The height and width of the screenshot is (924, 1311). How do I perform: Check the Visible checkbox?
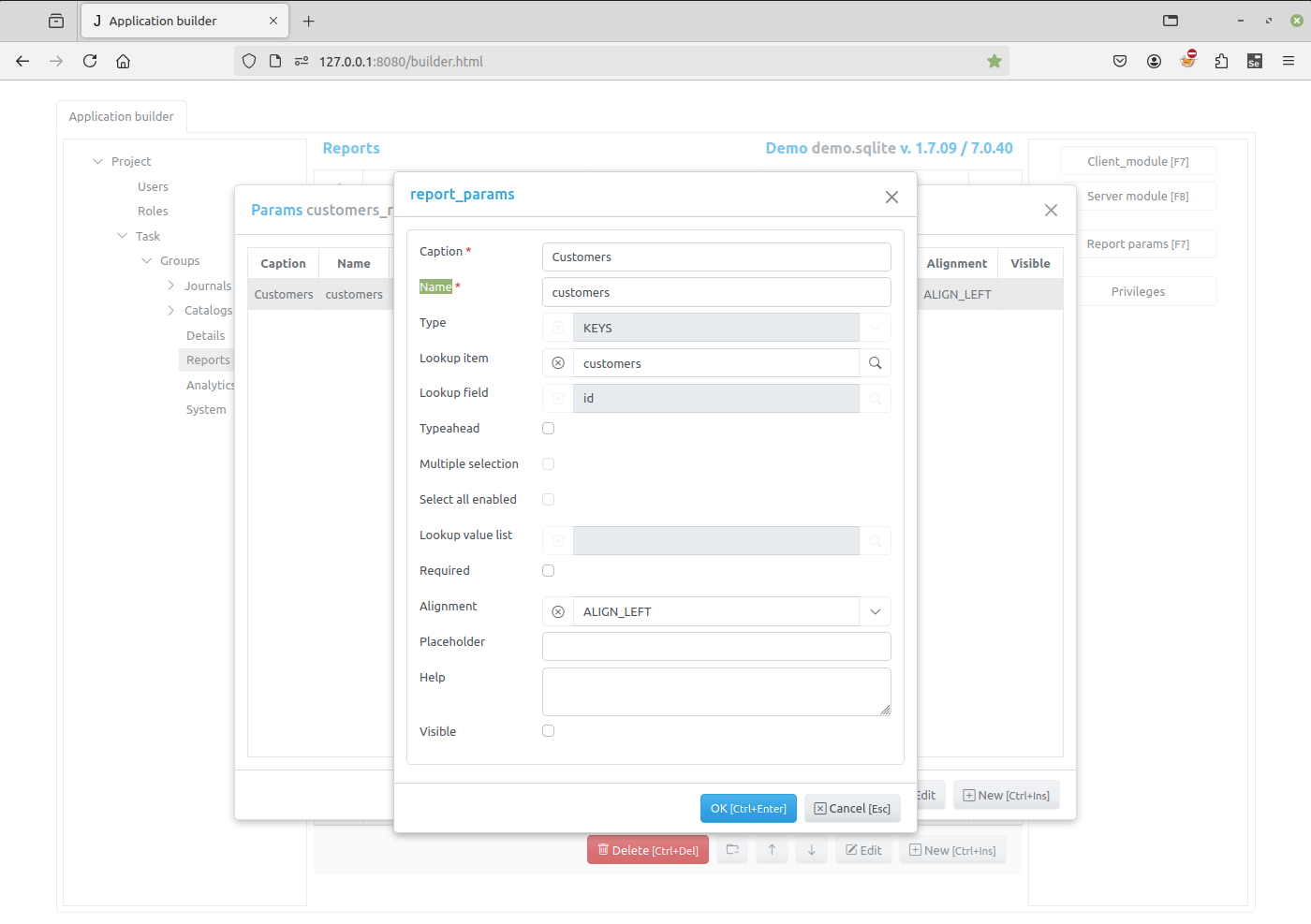click(x=549, y=731)
